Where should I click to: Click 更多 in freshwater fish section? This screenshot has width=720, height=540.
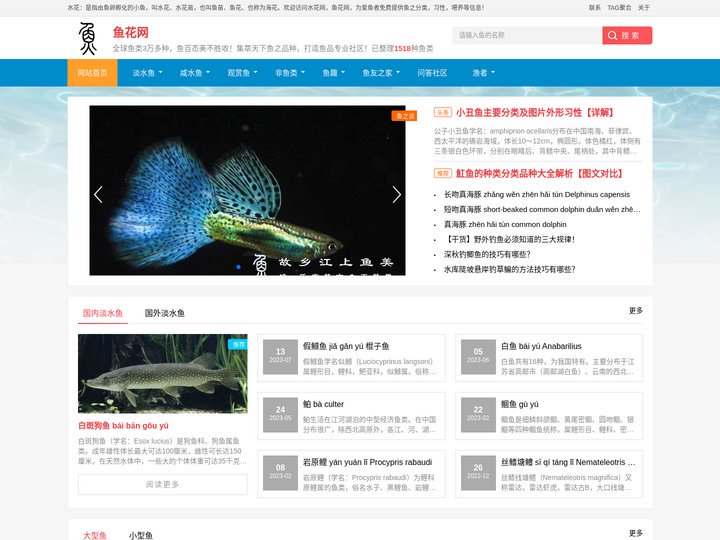click(636, 311)
